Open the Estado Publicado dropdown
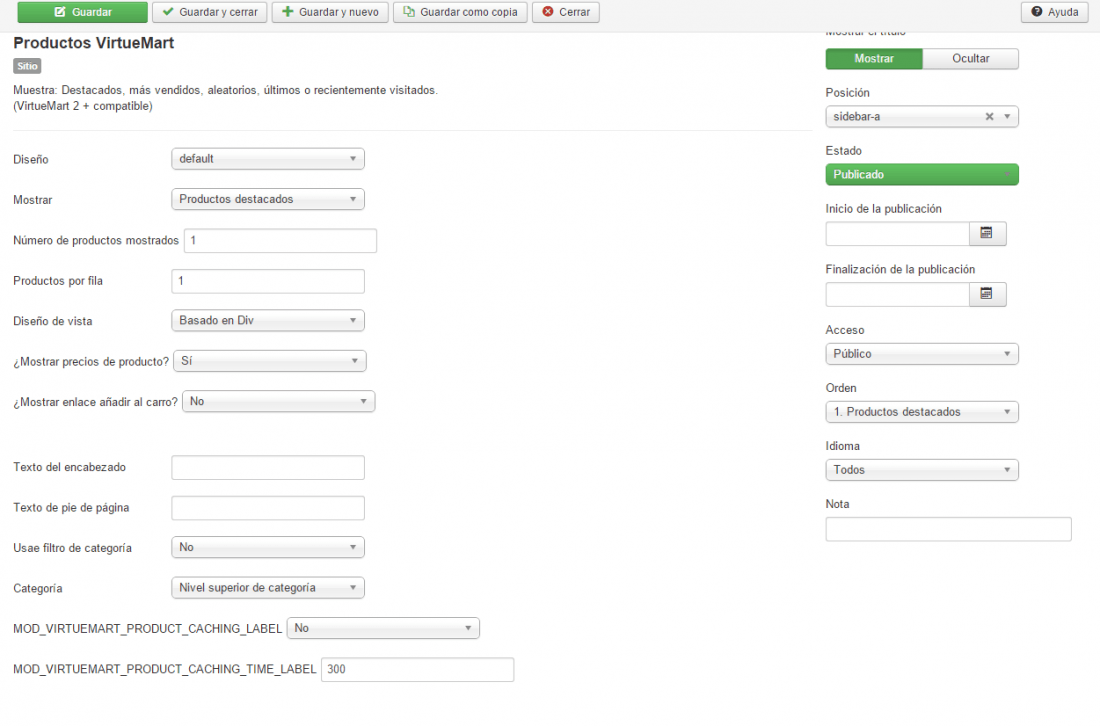 click(922, 175)
